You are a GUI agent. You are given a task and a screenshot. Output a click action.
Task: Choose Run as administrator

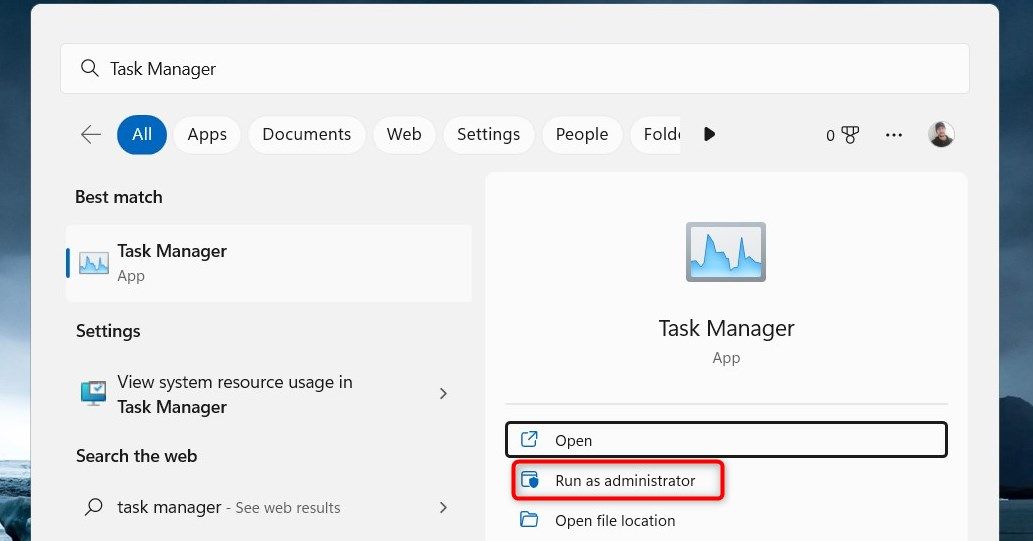click(x=619, y=480)
